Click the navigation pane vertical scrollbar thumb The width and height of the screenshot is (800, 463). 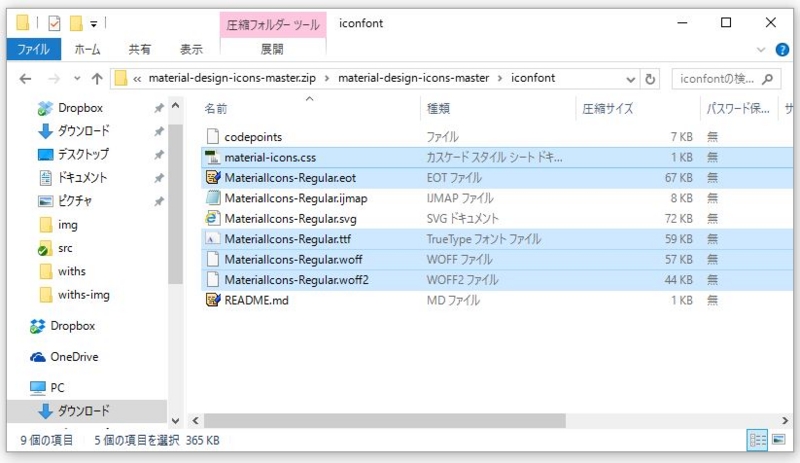(x=175, y=204)
